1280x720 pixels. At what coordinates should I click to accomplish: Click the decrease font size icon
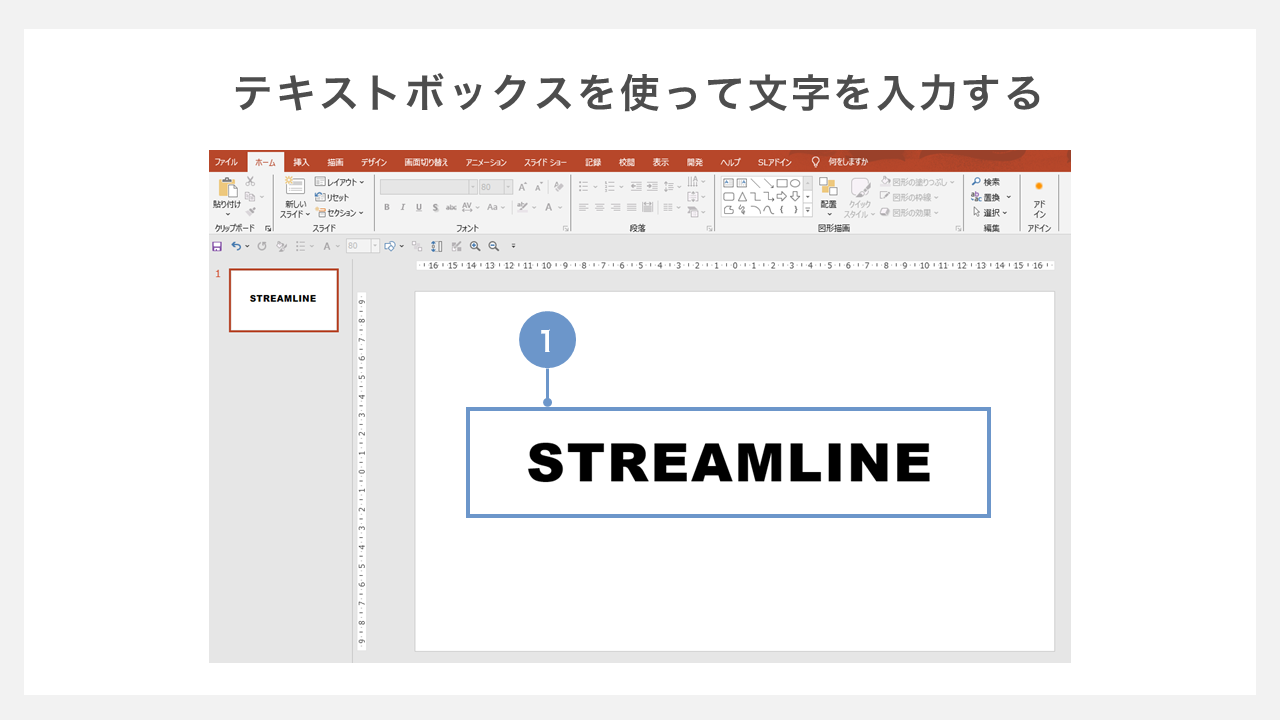pos(538,187)
